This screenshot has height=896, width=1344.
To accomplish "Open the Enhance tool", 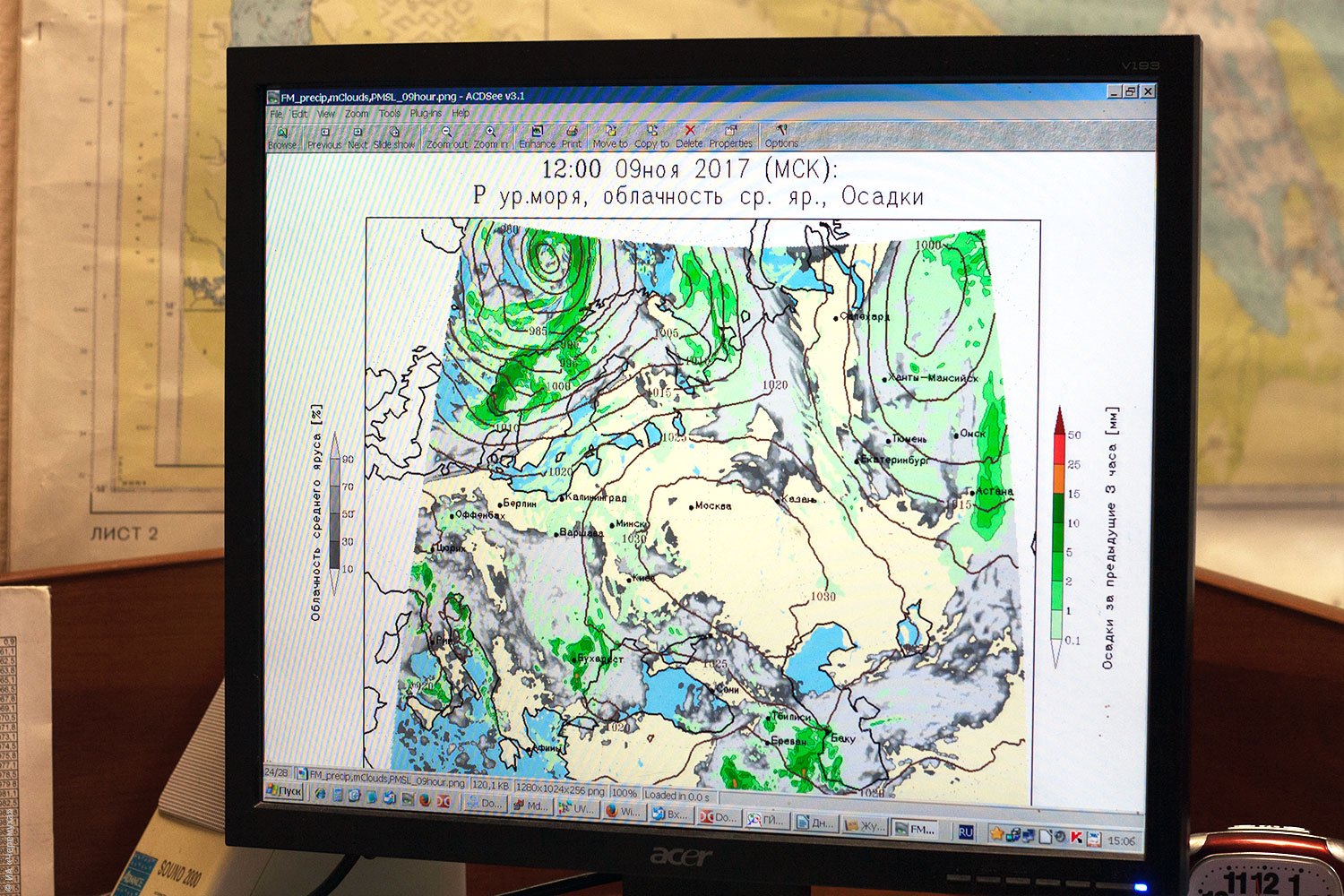I will click(537, 137).
